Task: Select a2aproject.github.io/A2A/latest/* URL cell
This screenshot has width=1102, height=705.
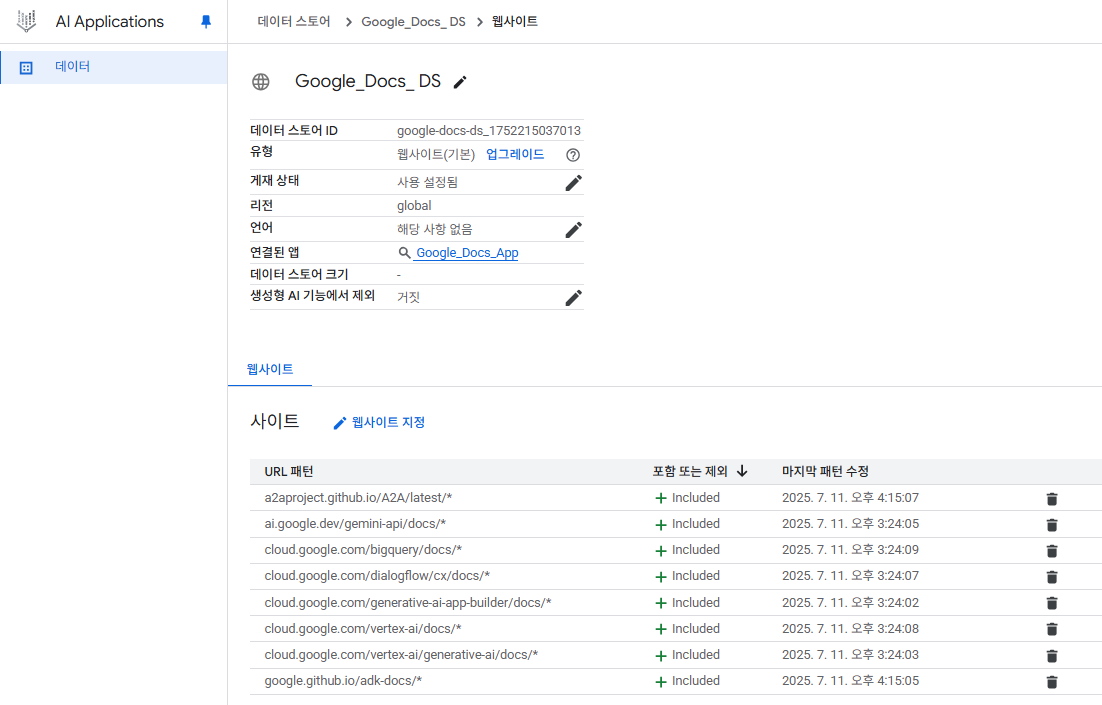Action: coord(358,498)
